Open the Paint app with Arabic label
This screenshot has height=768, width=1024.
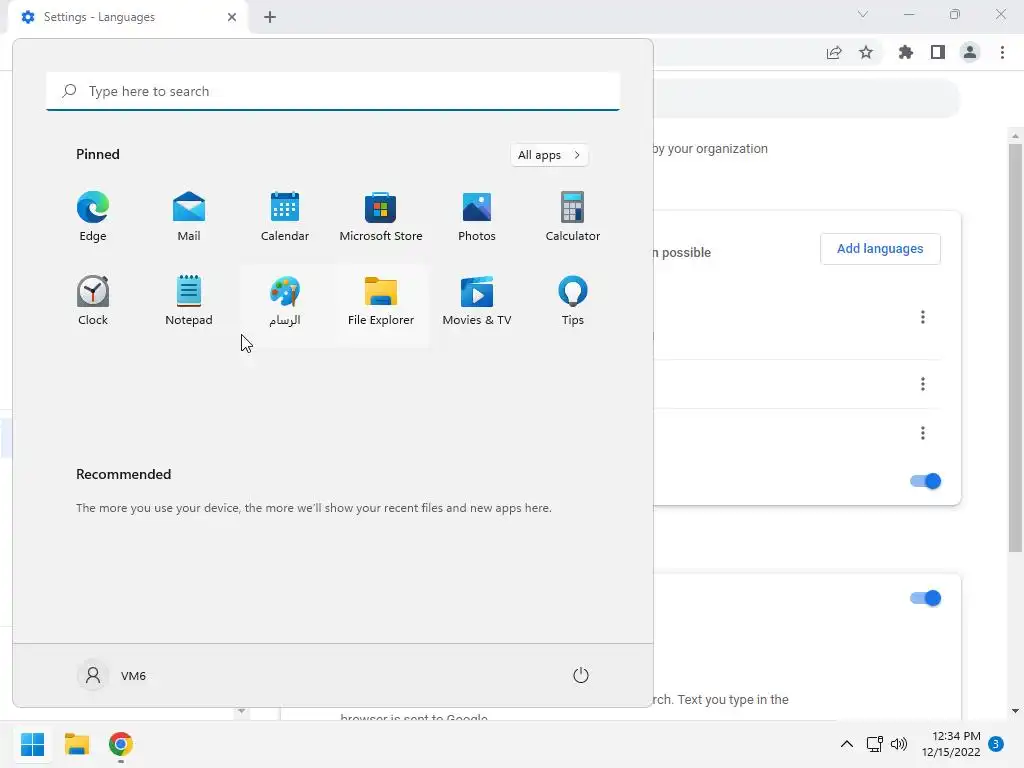tap(285, 301)
